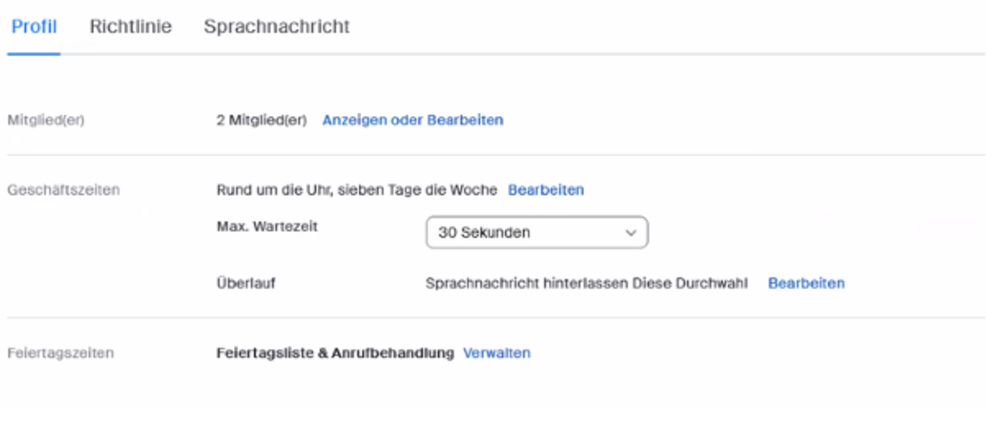Click the 'Anzeigen oder Bearbeiten' members link
Screen dimensions: 1000x443
pos(412,120)
